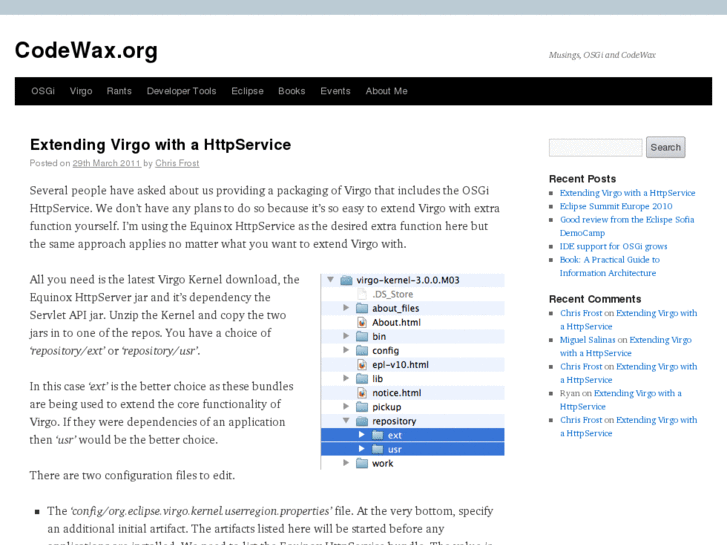
Task: Open the 29th March 2011 date link
Action: pos(106,163)
